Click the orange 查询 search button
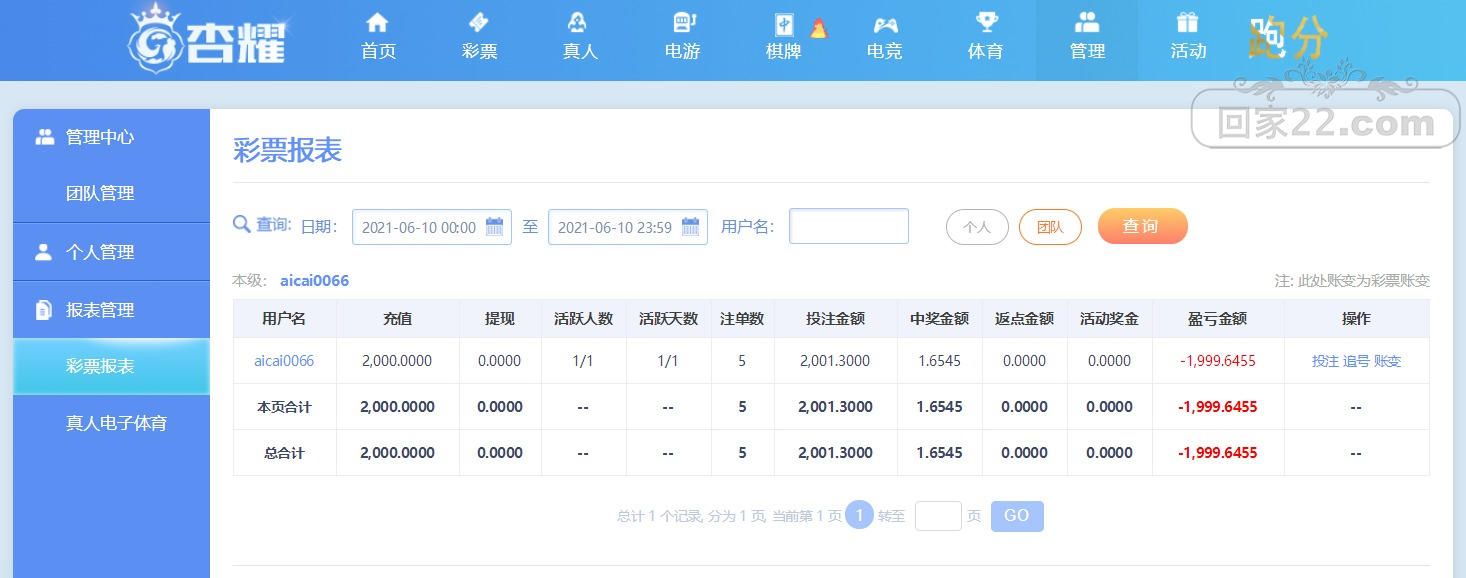The height and width of the screenshot is (578, 1466). click(x=1142, y=226)
